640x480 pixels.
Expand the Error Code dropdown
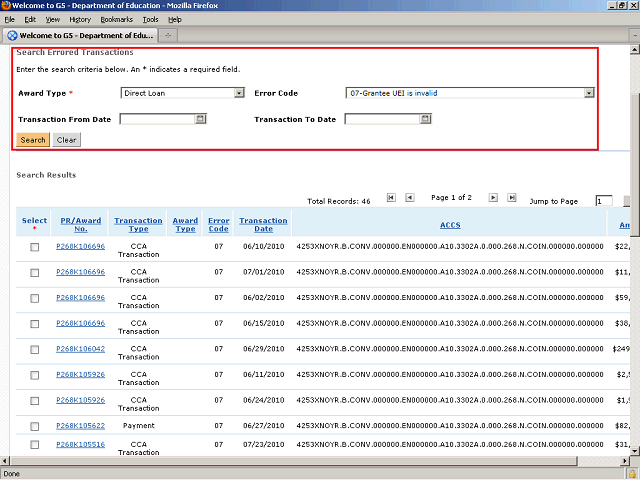click(x=589, y=93)
